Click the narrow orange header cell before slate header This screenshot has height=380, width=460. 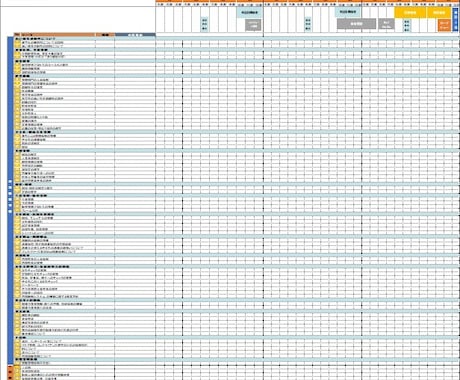click(x=105, y=35)
